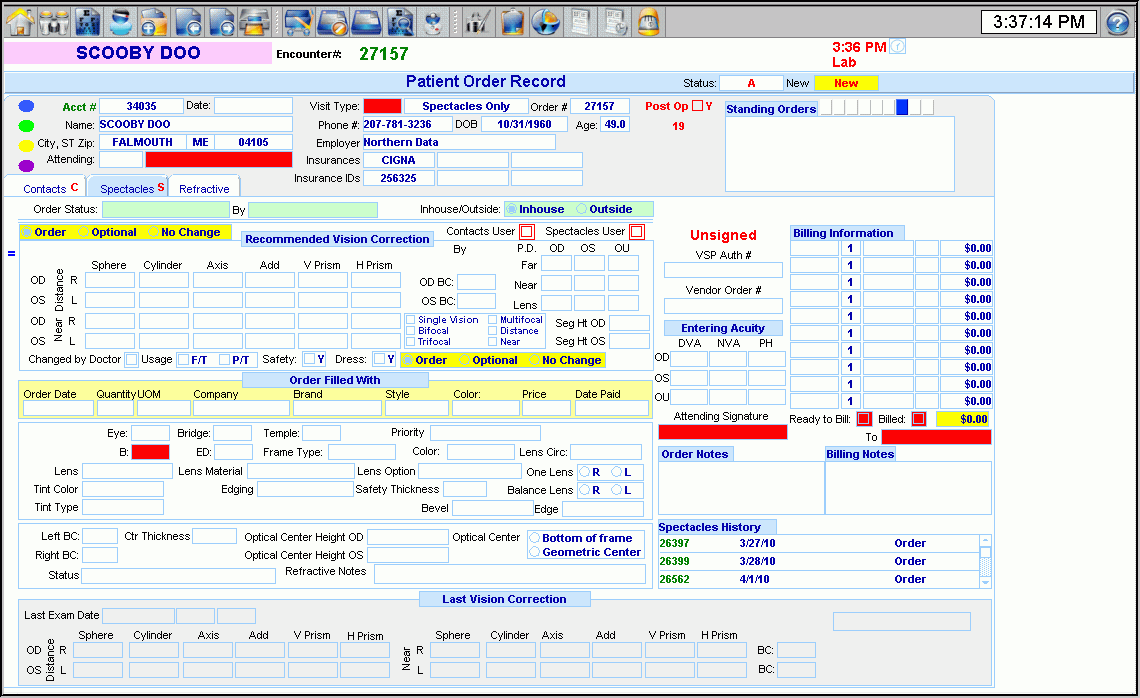Check the Post Op Y checkbox
The image size is (1140, 698).
pos(698,106)
